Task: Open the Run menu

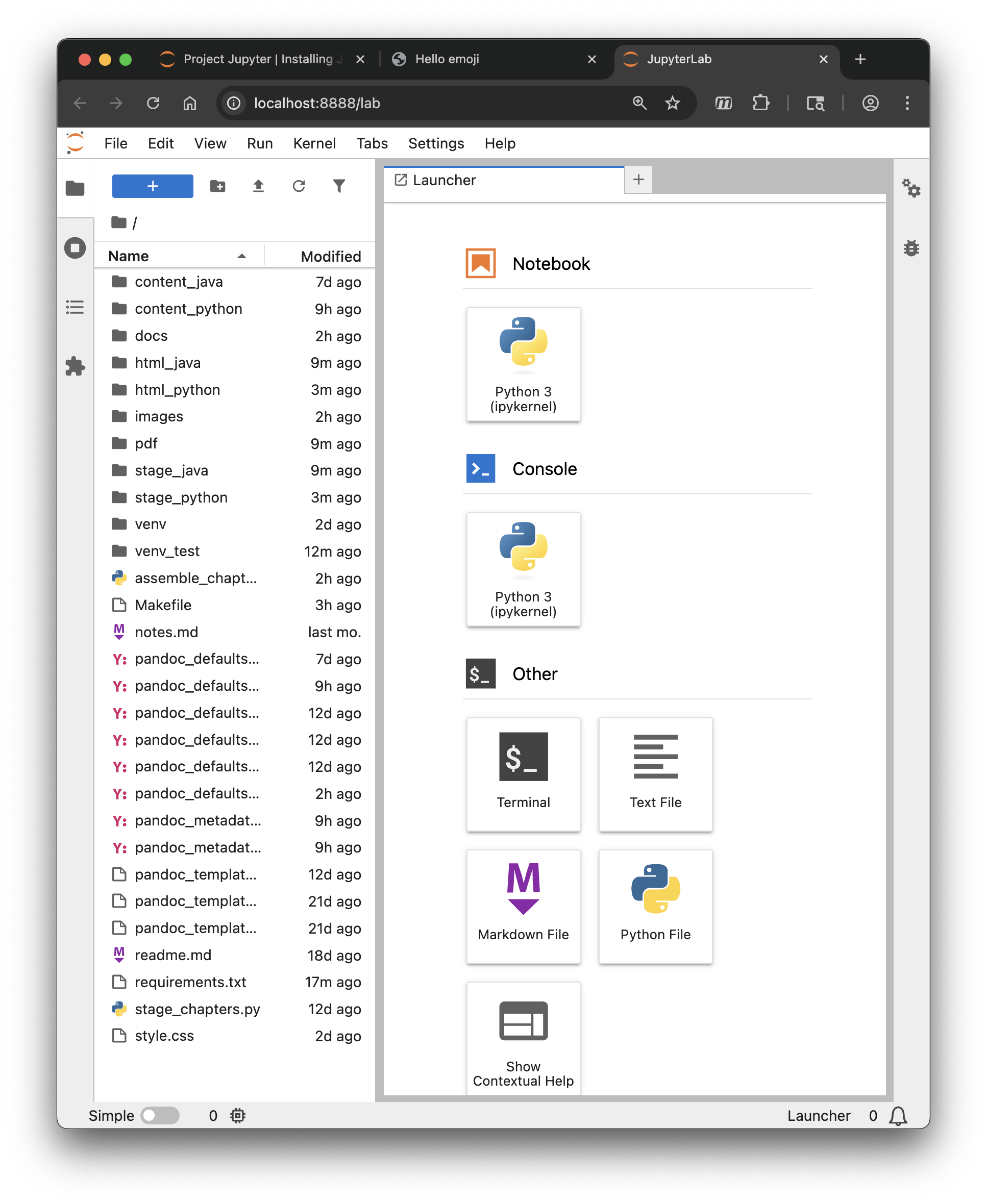Action: coord(259,143)
